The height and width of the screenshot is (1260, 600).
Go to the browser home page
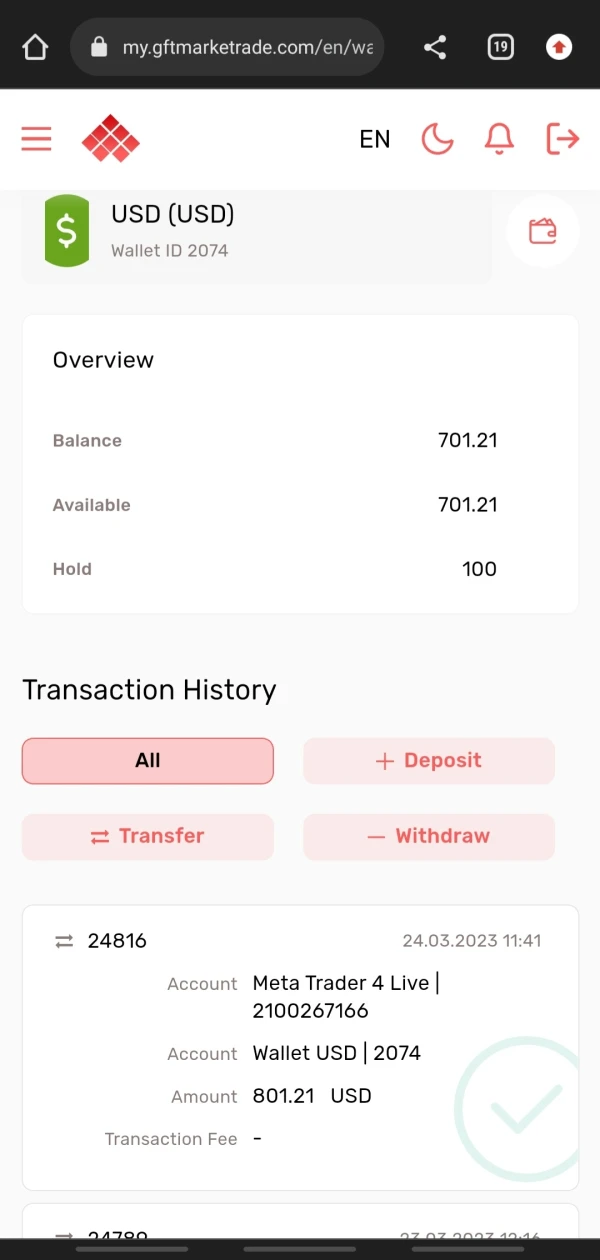[35, 47]
